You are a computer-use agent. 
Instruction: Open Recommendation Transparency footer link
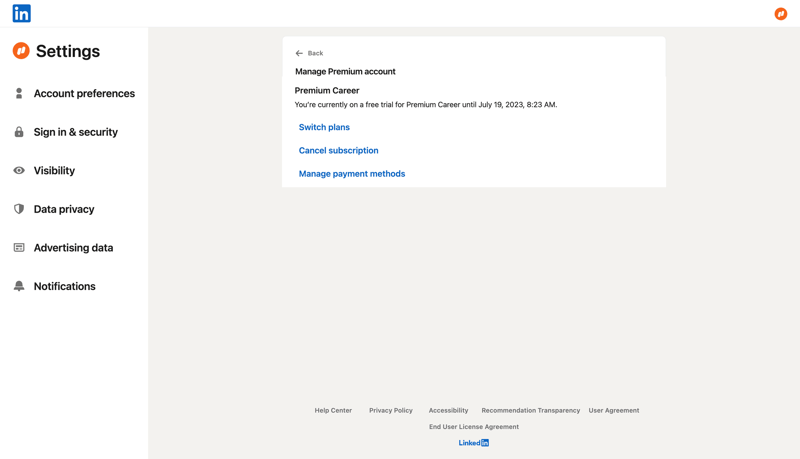tap(531, 410)
